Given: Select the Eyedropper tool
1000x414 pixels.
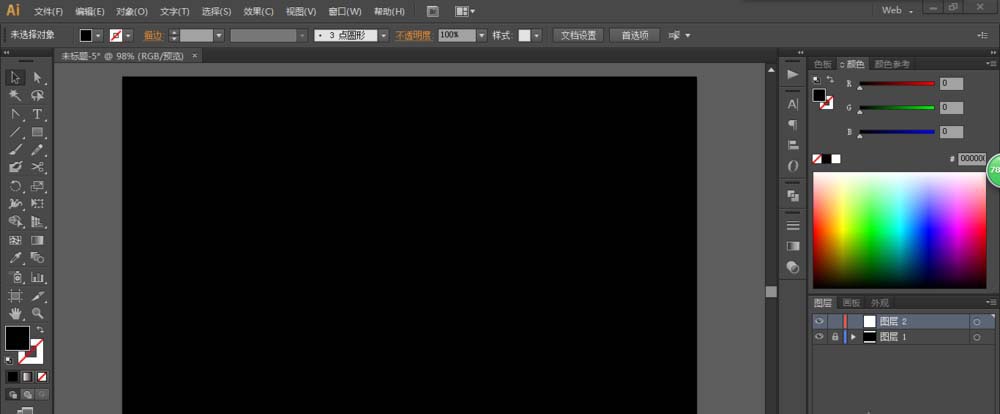Looking at the screenshot, I should click(15, 258).
